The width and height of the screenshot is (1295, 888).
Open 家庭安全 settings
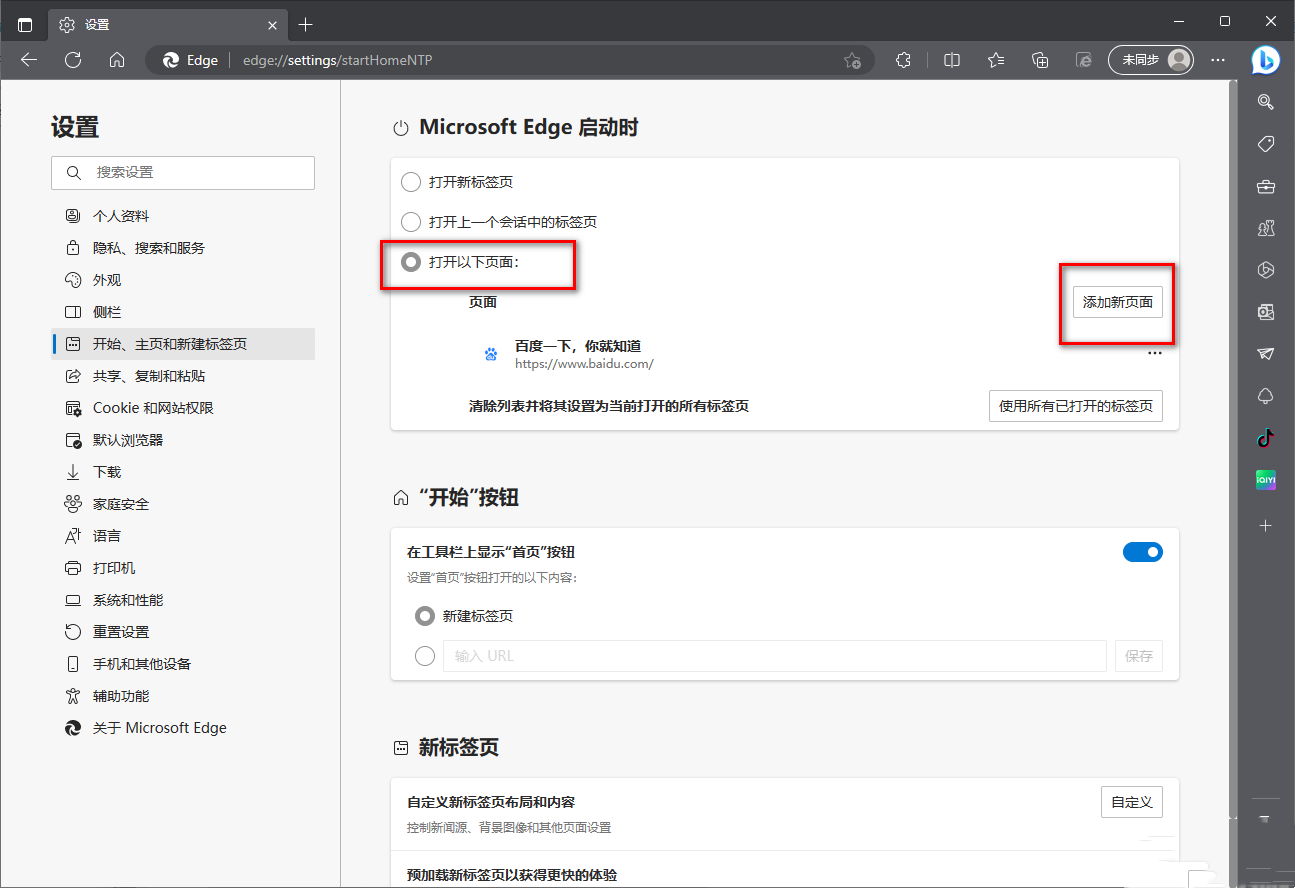click(x=183, y=504)
